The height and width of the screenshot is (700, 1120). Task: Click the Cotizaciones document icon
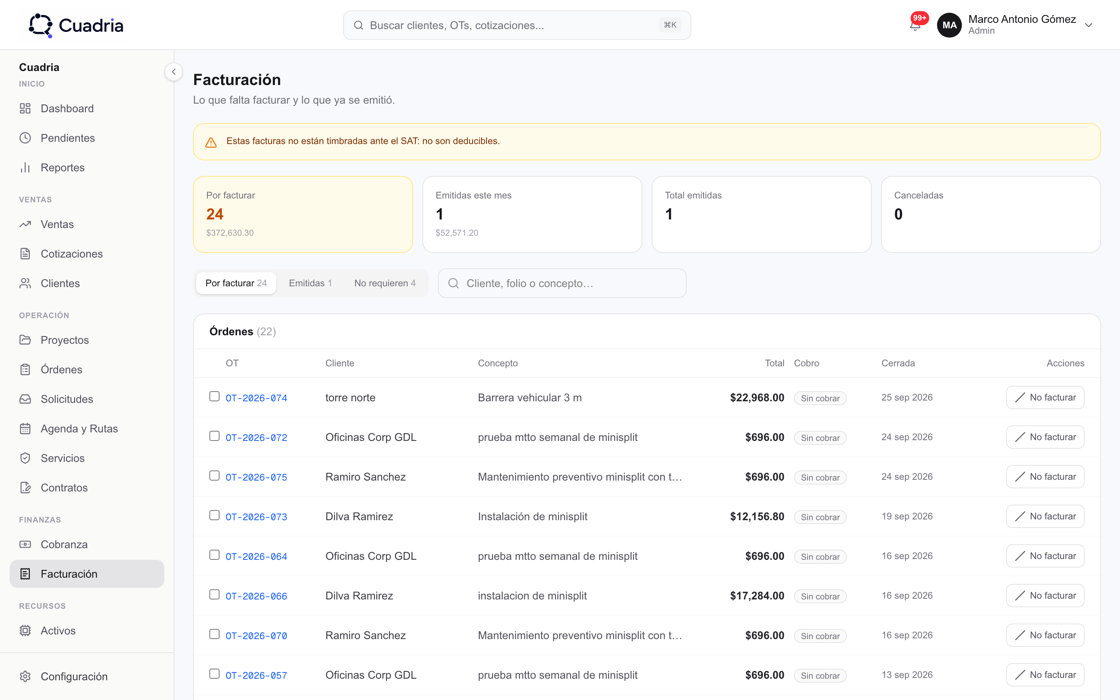coord(25,254)
